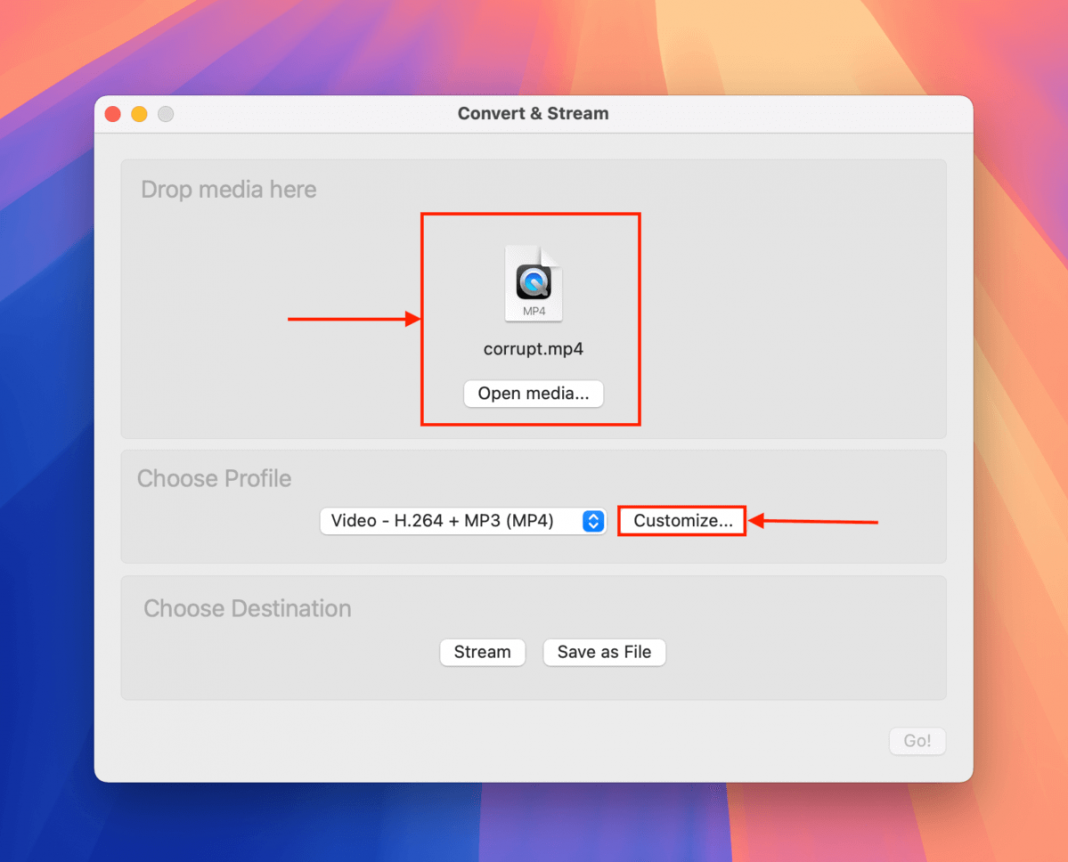The height and width of the screenshot is (862, 1068).
Task: Select profile Video - H.264 + MP3 (MP4)
Action: [x=450, y=520]
